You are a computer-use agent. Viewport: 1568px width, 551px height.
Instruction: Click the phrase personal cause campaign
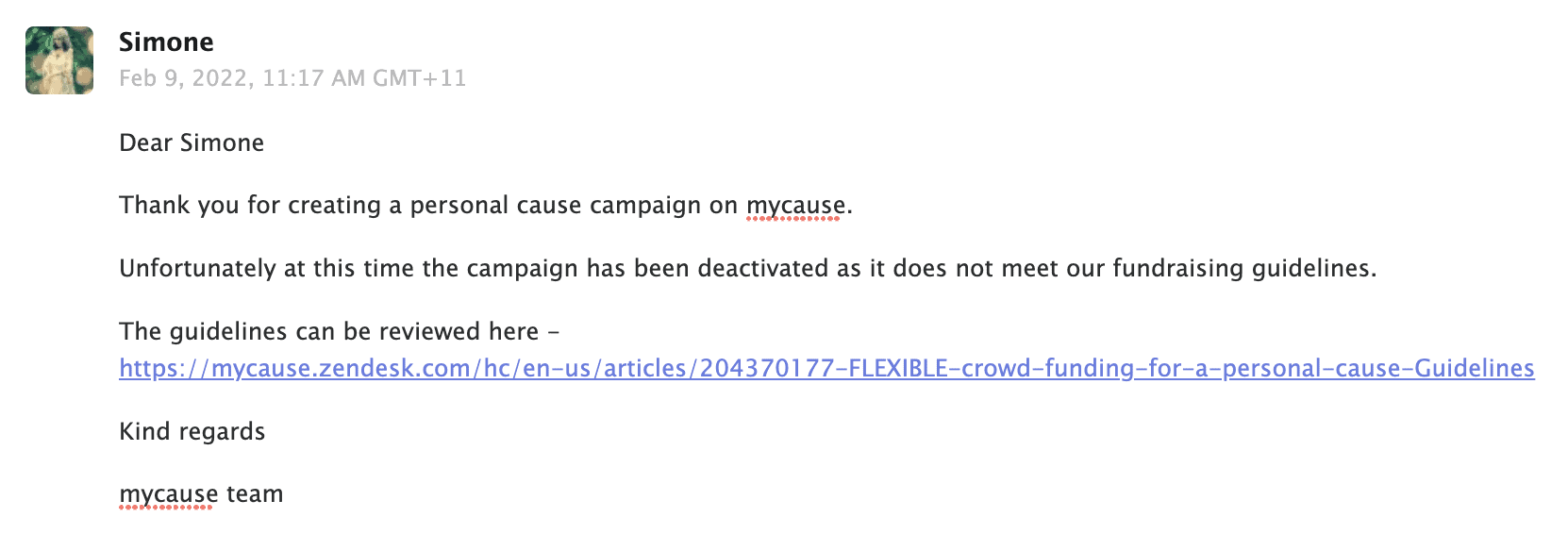[x=555, y=206]
